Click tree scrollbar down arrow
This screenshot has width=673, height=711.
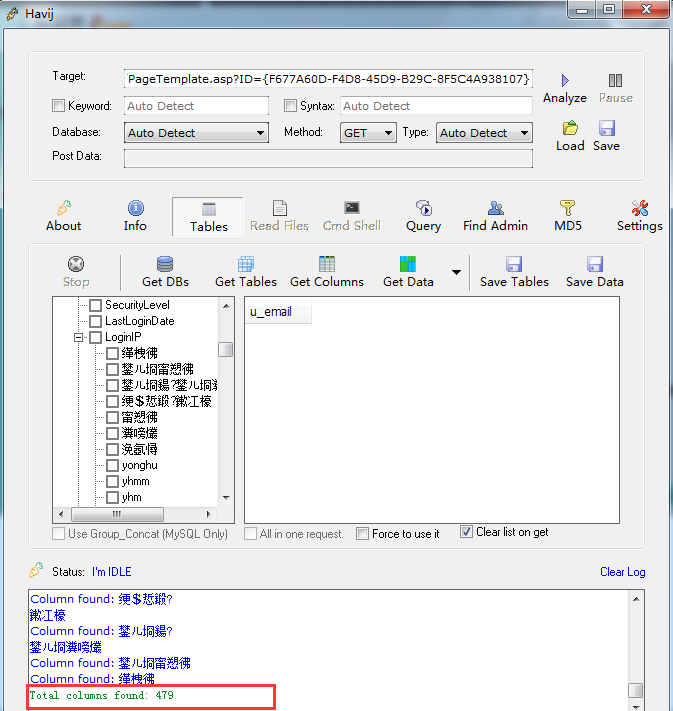[226, 497]
